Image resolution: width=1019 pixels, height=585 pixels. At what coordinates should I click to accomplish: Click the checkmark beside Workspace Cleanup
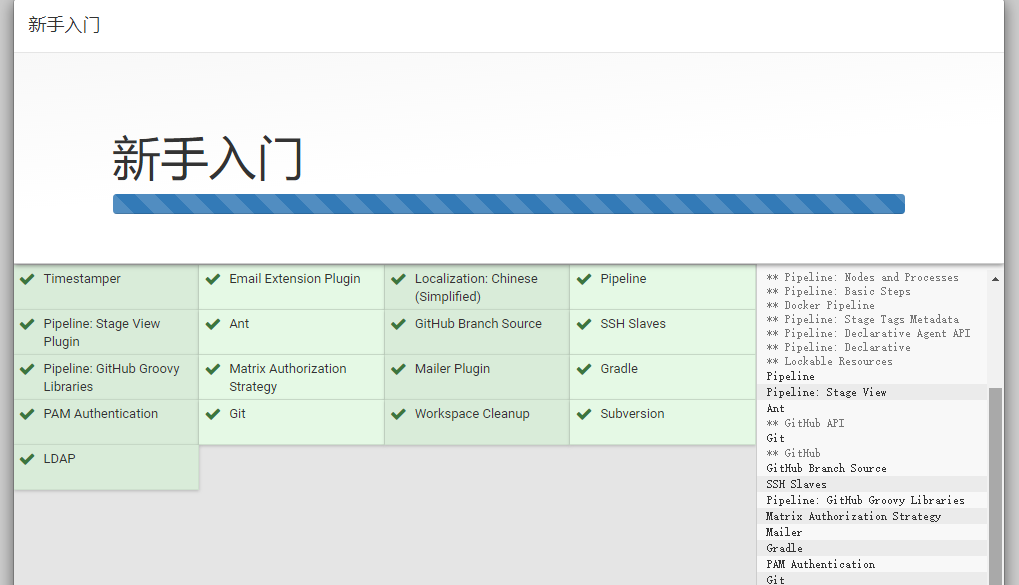coord(398,414)
